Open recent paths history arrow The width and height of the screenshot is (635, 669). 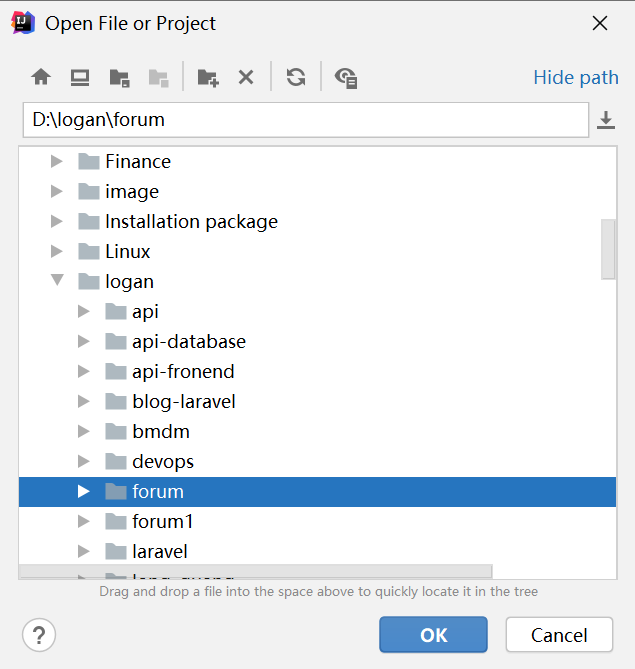606,120
